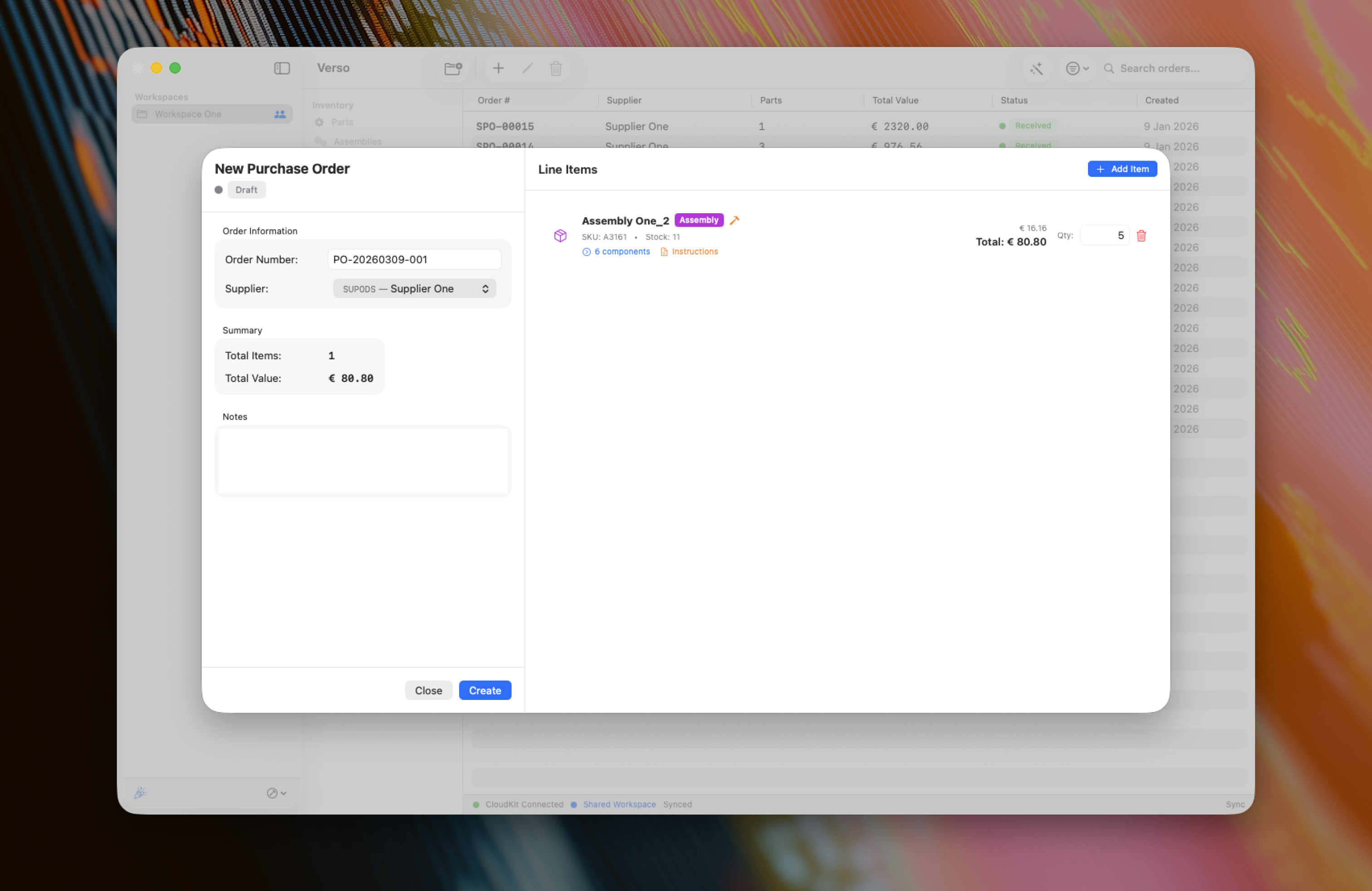Click the folder with badge toolbar icon
Screen dimensions: 1372x891
click(452, 69)
